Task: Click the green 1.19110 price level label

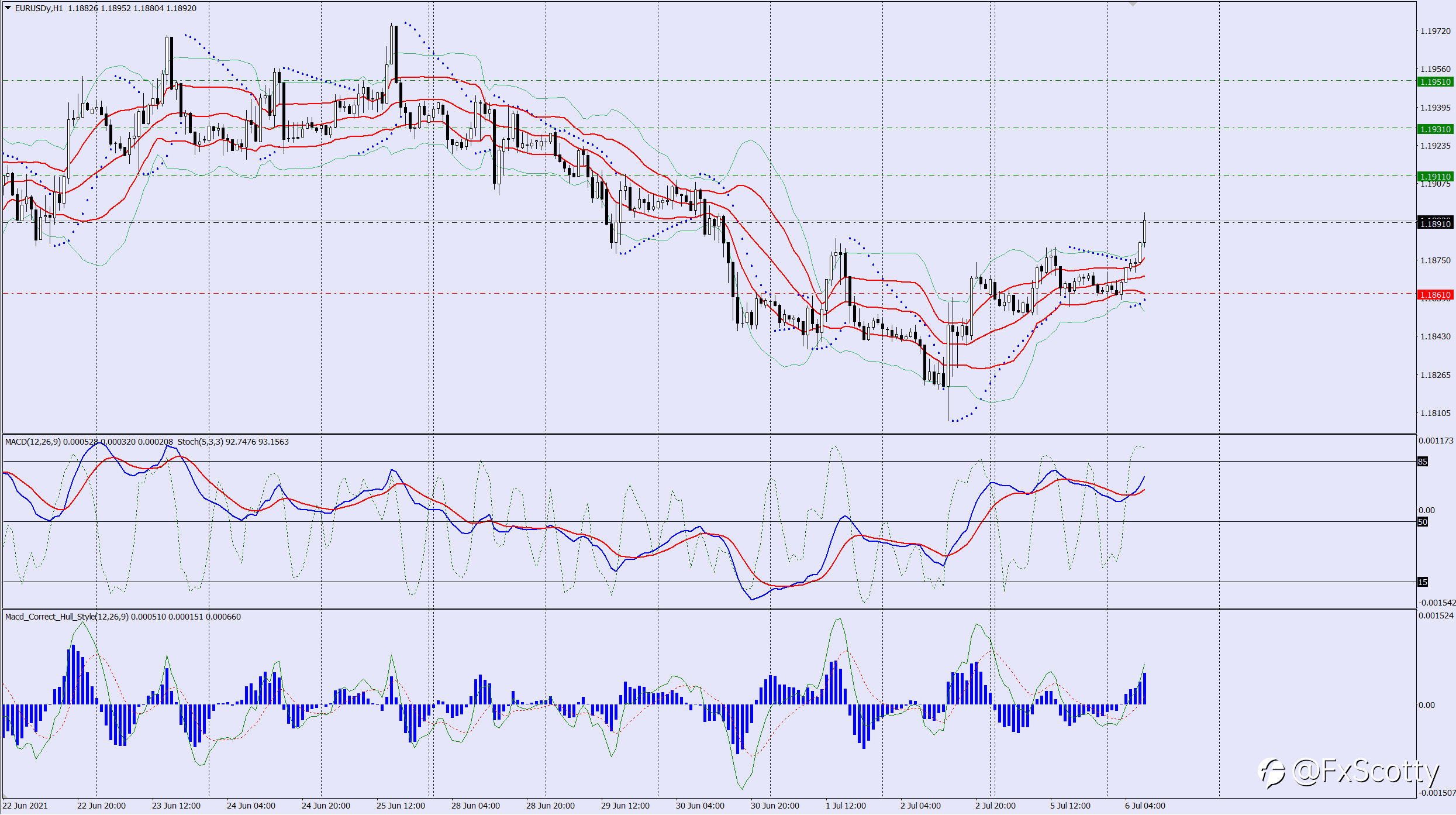Action: point(1436,176)
